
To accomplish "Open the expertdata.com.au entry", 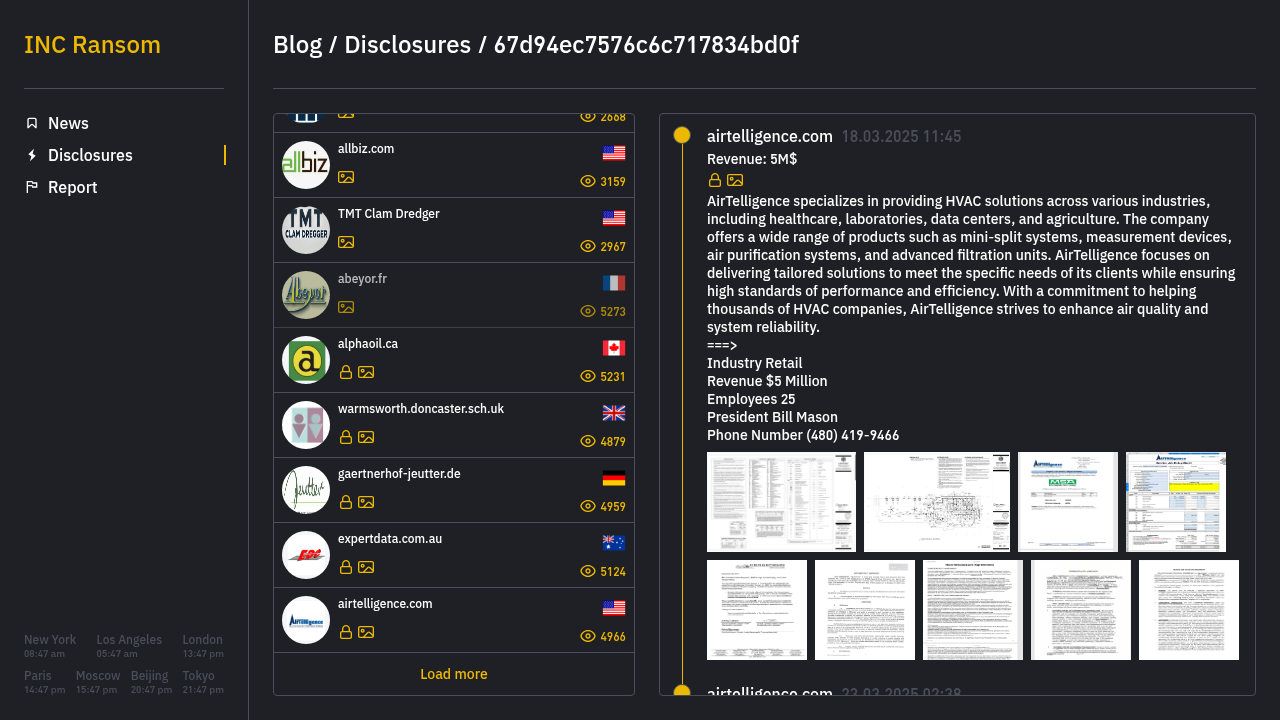I will [454, 555].
